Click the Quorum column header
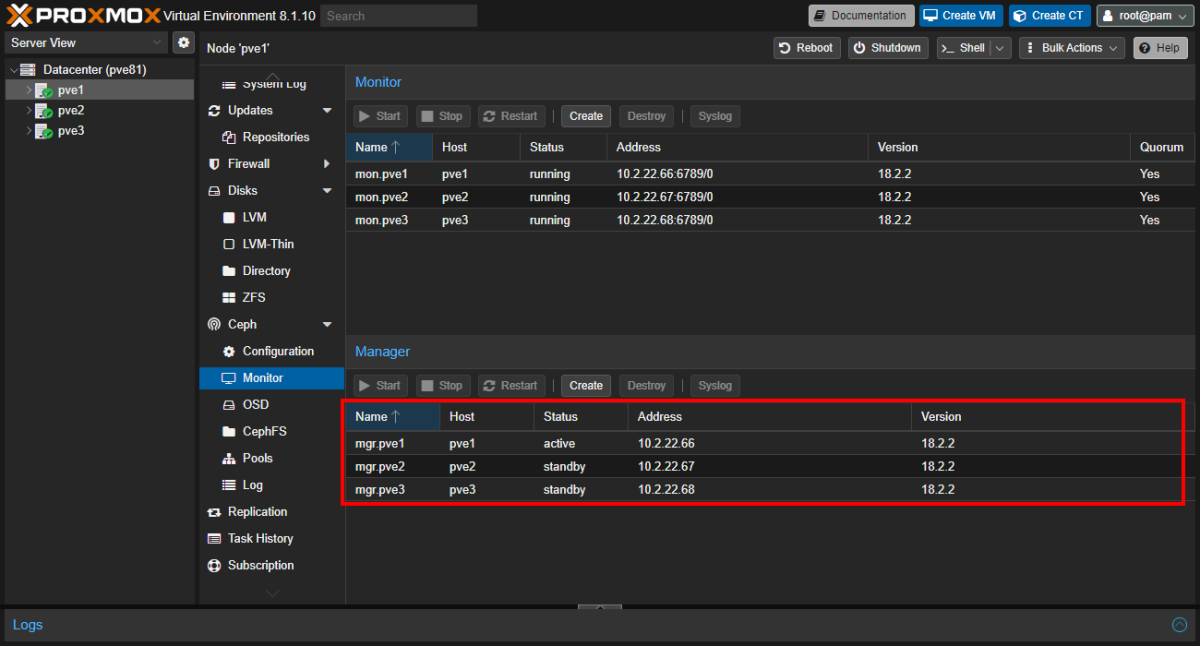 [1163, 147]
